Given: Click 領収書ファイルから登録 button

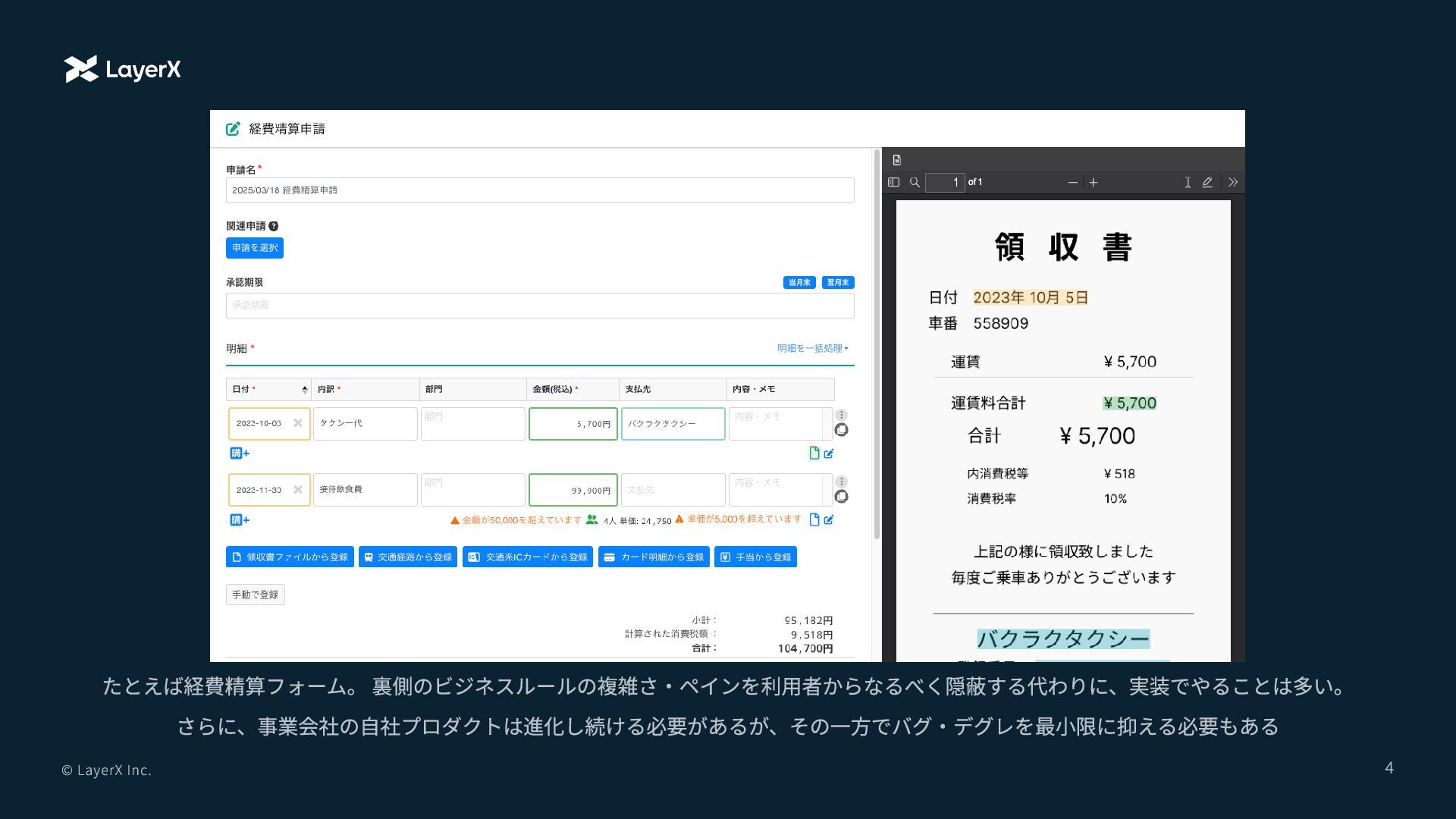Looking at the screenshot, I should point(290,557).
